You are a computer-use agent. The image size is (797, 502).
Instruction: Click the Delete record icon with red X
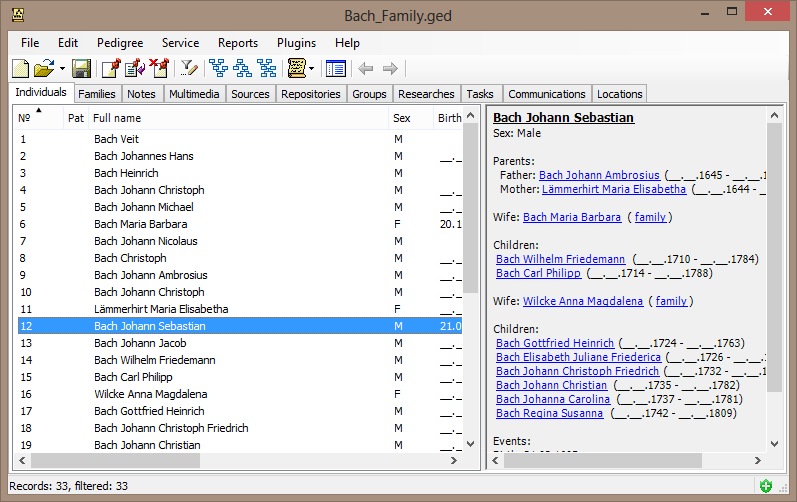click(158, 69)
